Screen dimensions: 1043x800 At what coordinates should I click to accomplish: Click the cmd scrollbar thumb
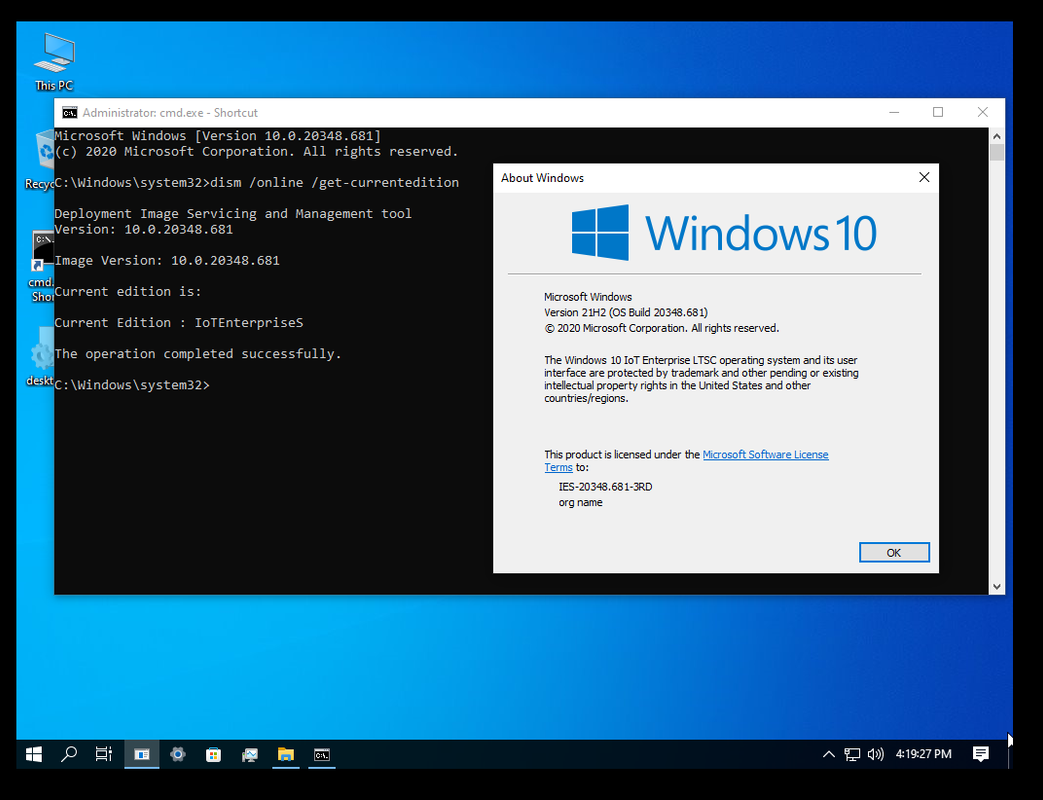point(996,152)
